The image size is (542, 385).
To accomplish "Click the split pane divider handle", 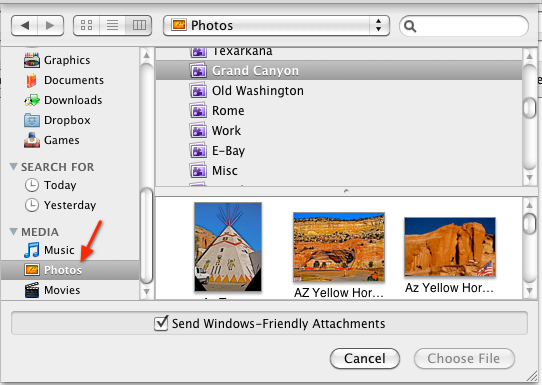I will click(346, 191).
